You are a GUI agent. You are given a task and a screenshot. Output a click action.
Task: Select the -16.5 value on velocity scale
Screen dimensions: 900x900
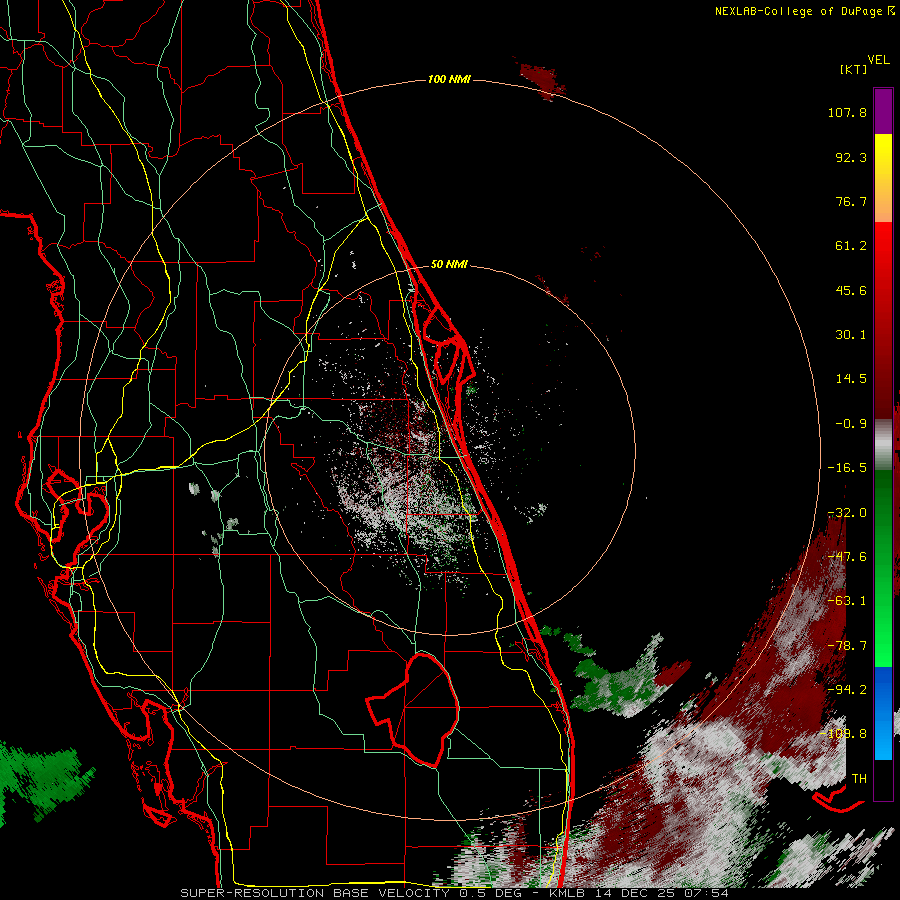coord(847,468)
